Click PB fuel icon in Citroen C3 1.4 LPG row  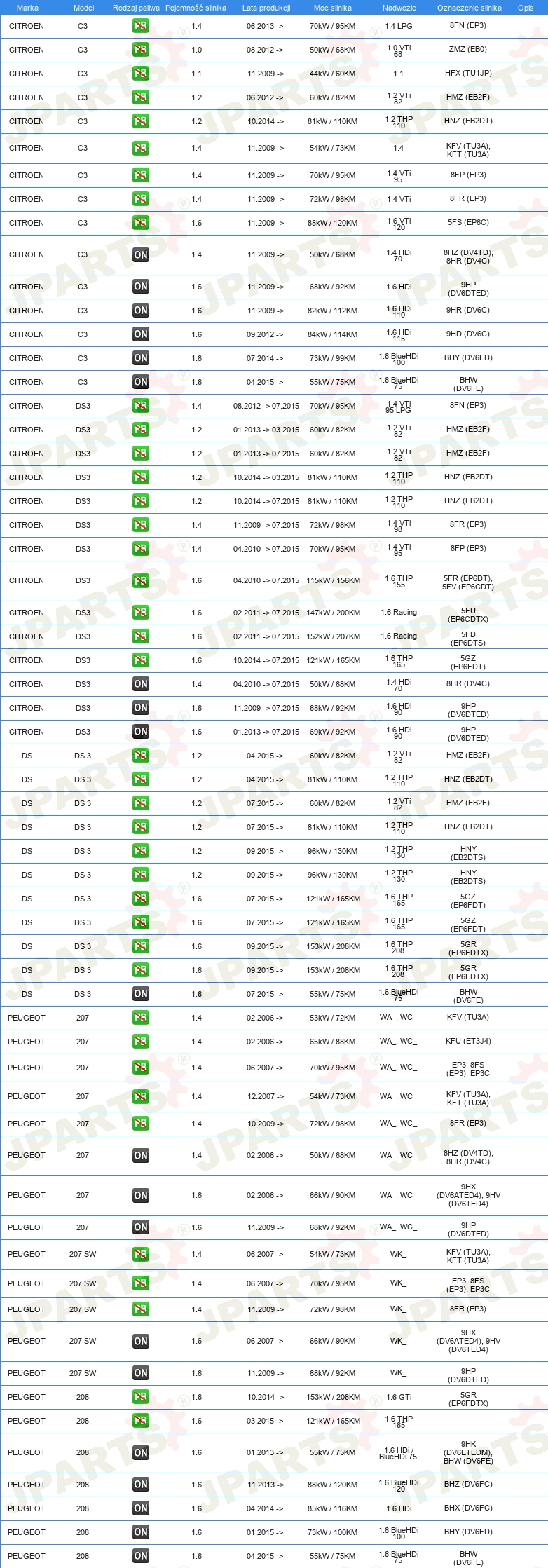pyautogui.click(x=141, y=26)
